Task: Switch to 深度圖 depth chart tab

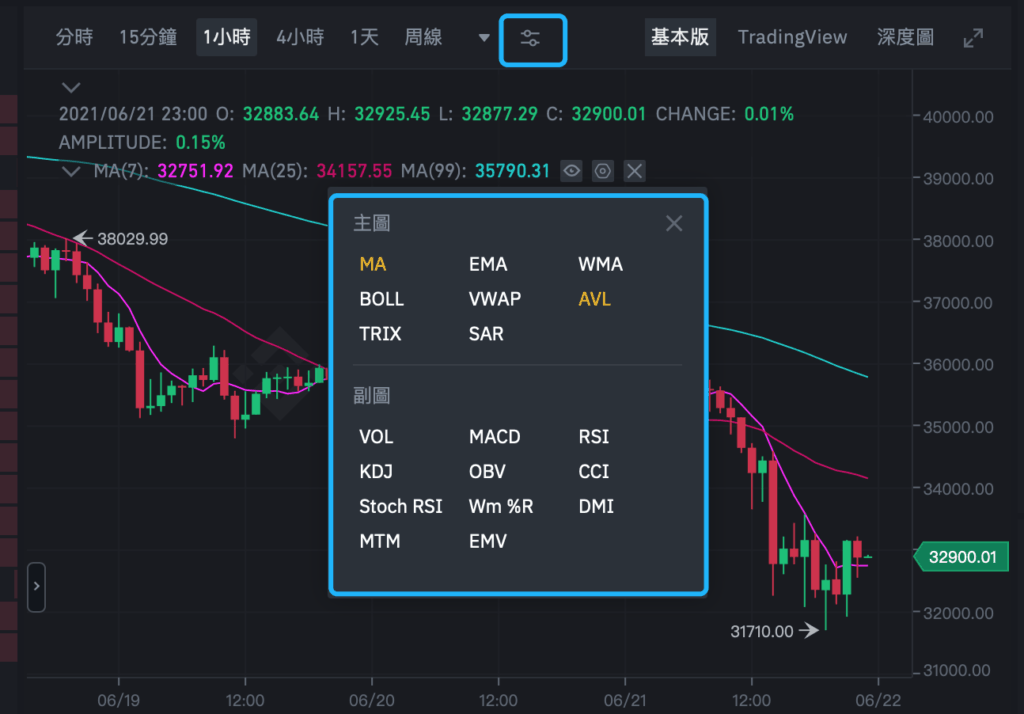Action: pyautogui.click(x=905, y=38)
